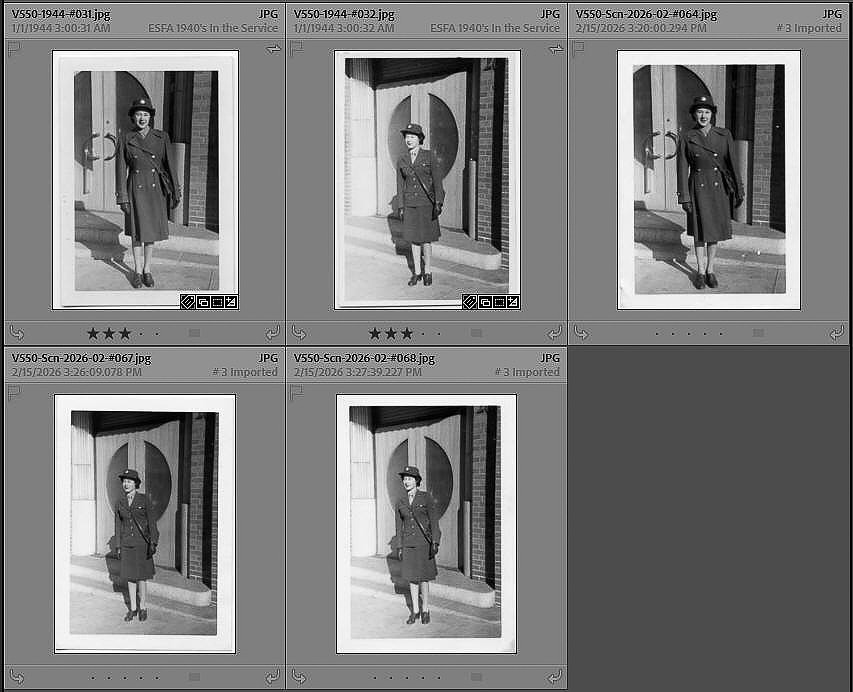Click the date 2/15/2026 3:27:39.227 PM
This screenshot has height=692, width=853.
pos(358,372)
